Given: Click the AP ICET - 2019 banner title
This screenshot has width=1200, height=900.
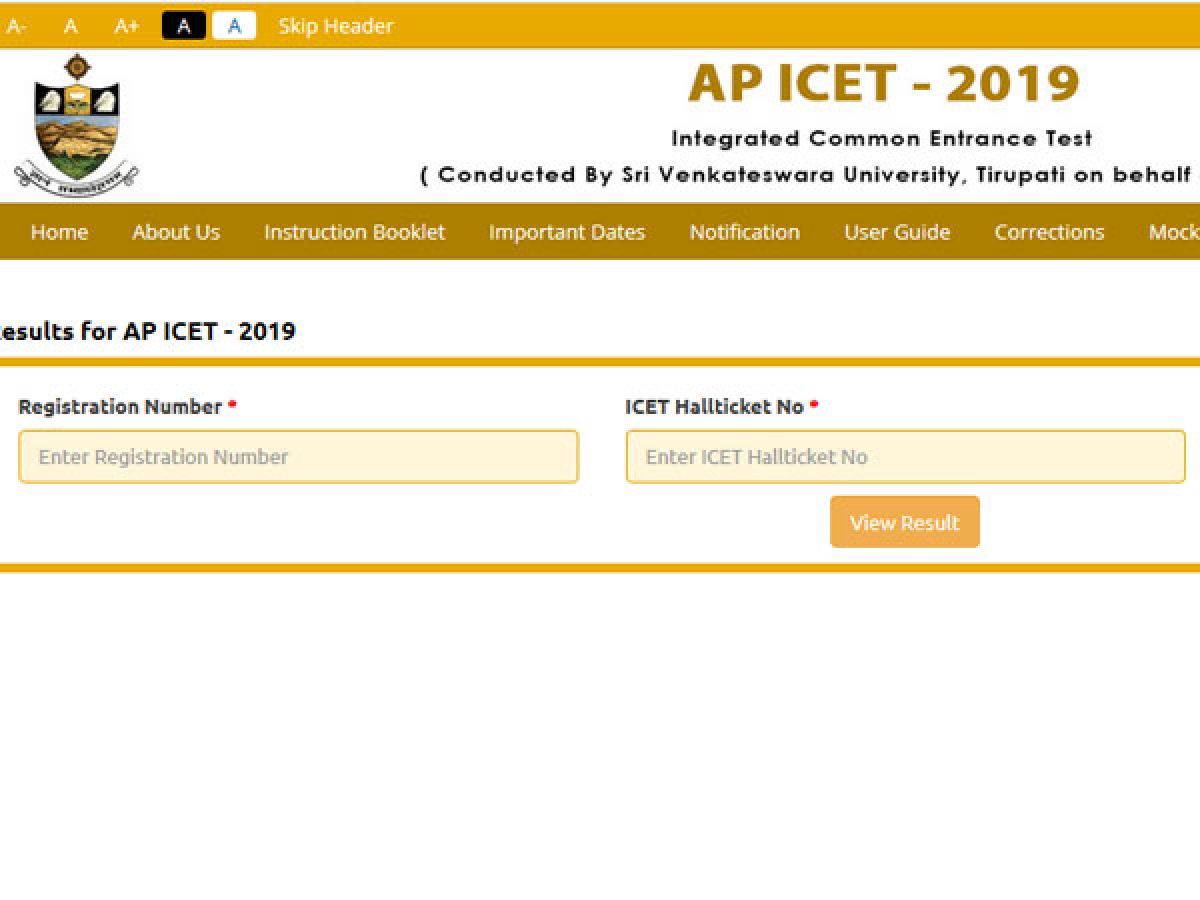Looking at the screenshot, I should tap(884, 84).
